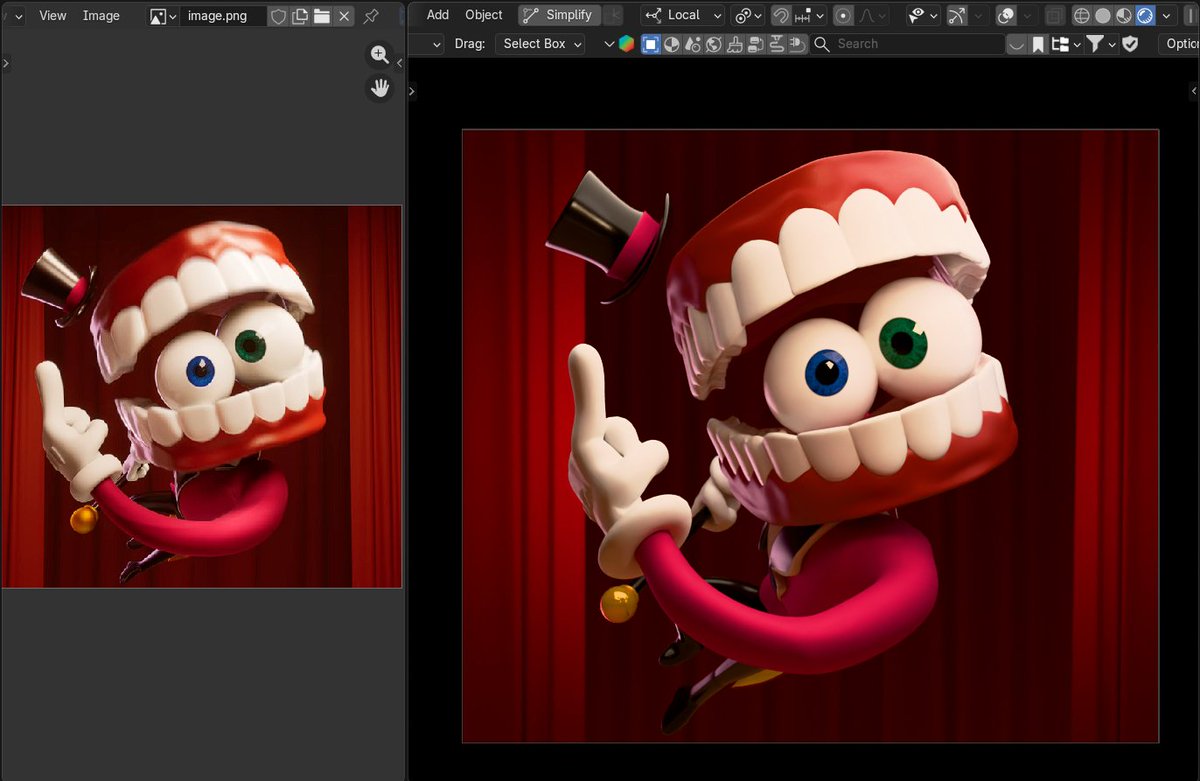Click the droplets icon
This screenshot has width=1200, height=781.
[x=693, y=44]
